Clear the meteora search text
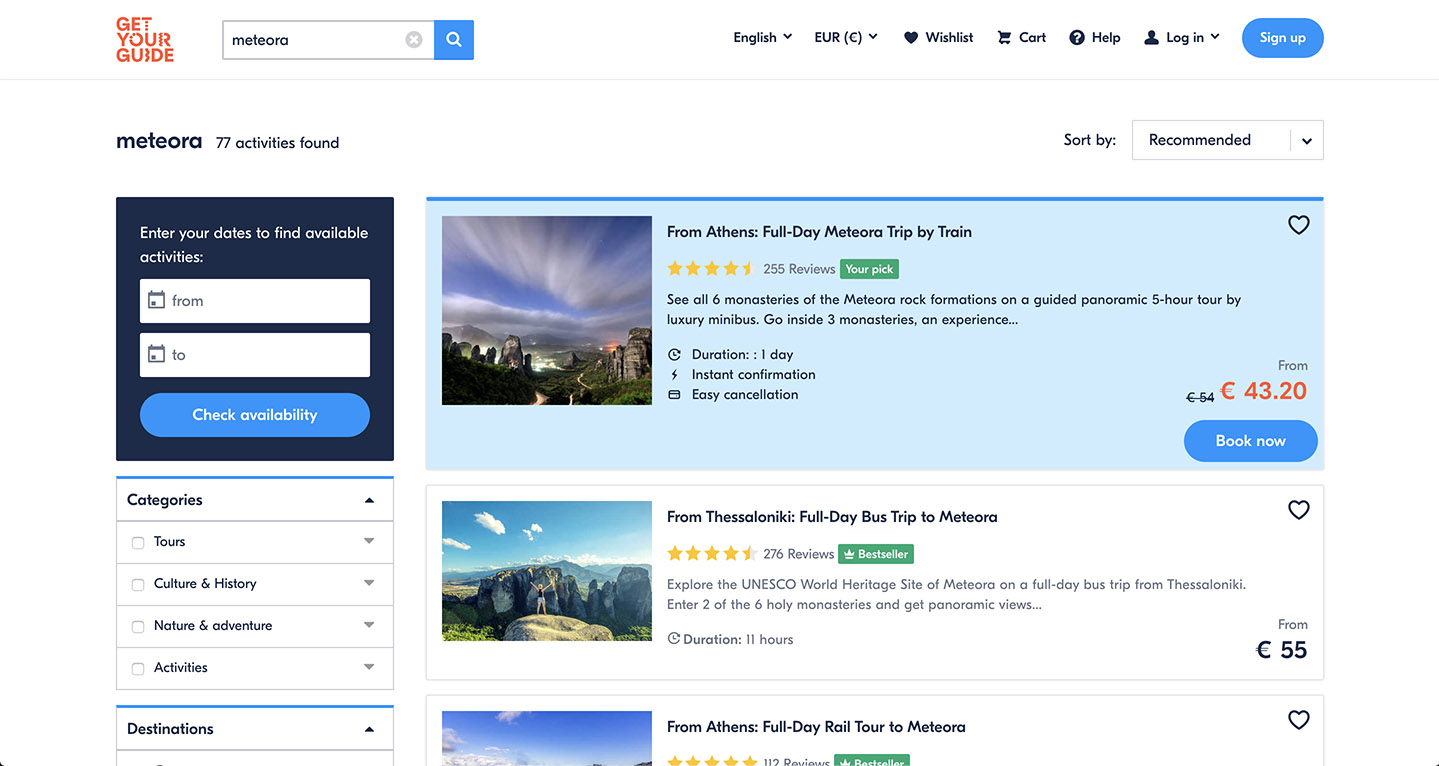The width and height of the screenshot is (1439, 766). [x=414, y=40]
